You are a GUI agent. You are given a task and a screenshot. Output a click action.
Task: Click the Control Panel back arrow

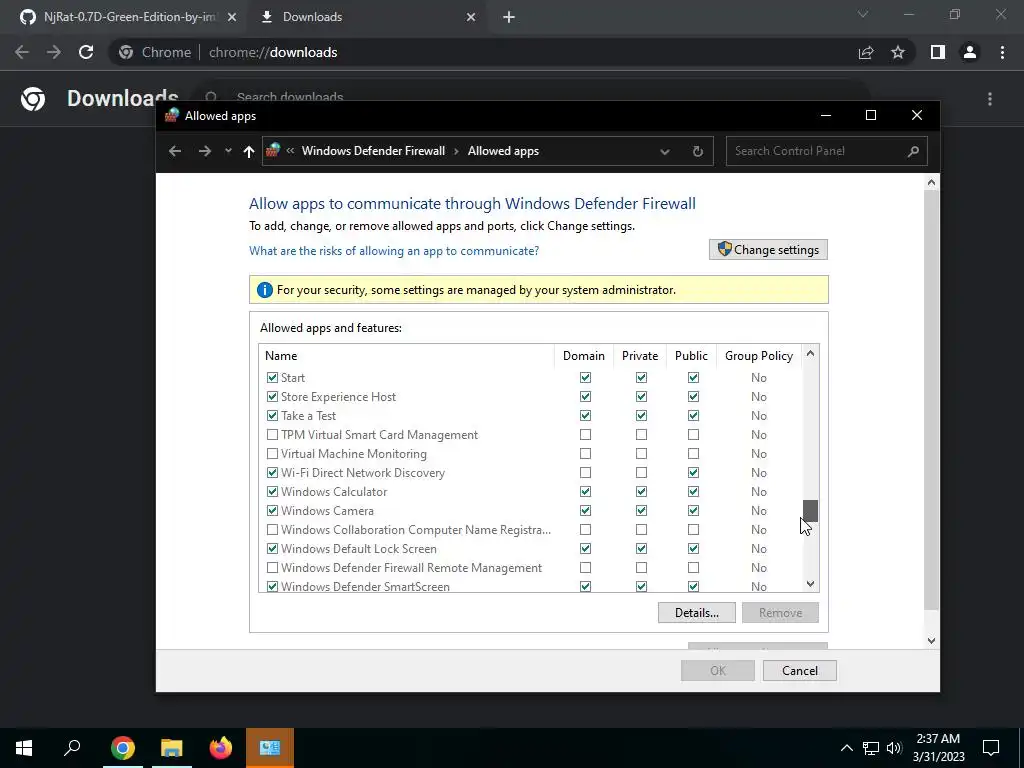(174, 151)
